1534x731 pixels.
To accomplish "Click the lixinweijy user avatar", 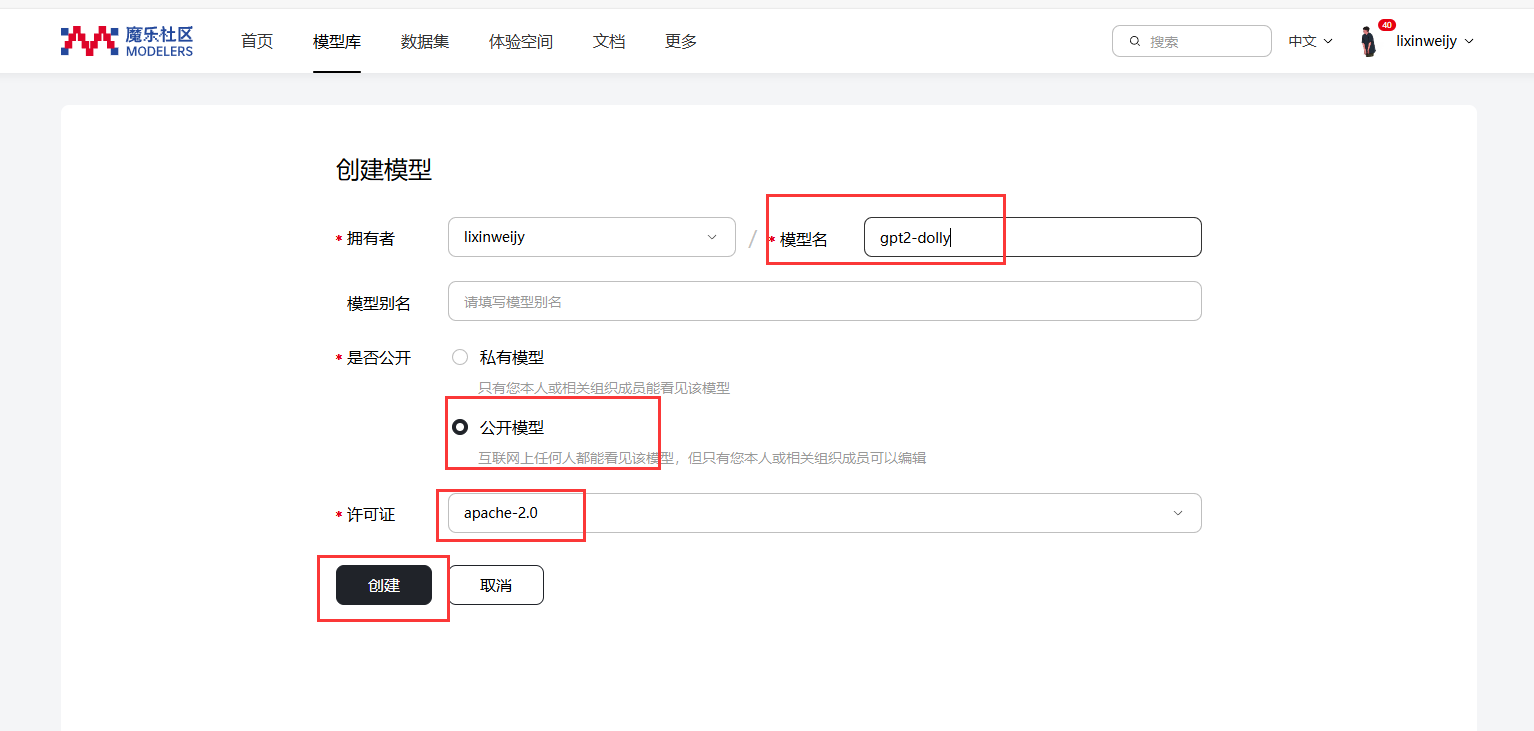I will [x=1368, y=43].
